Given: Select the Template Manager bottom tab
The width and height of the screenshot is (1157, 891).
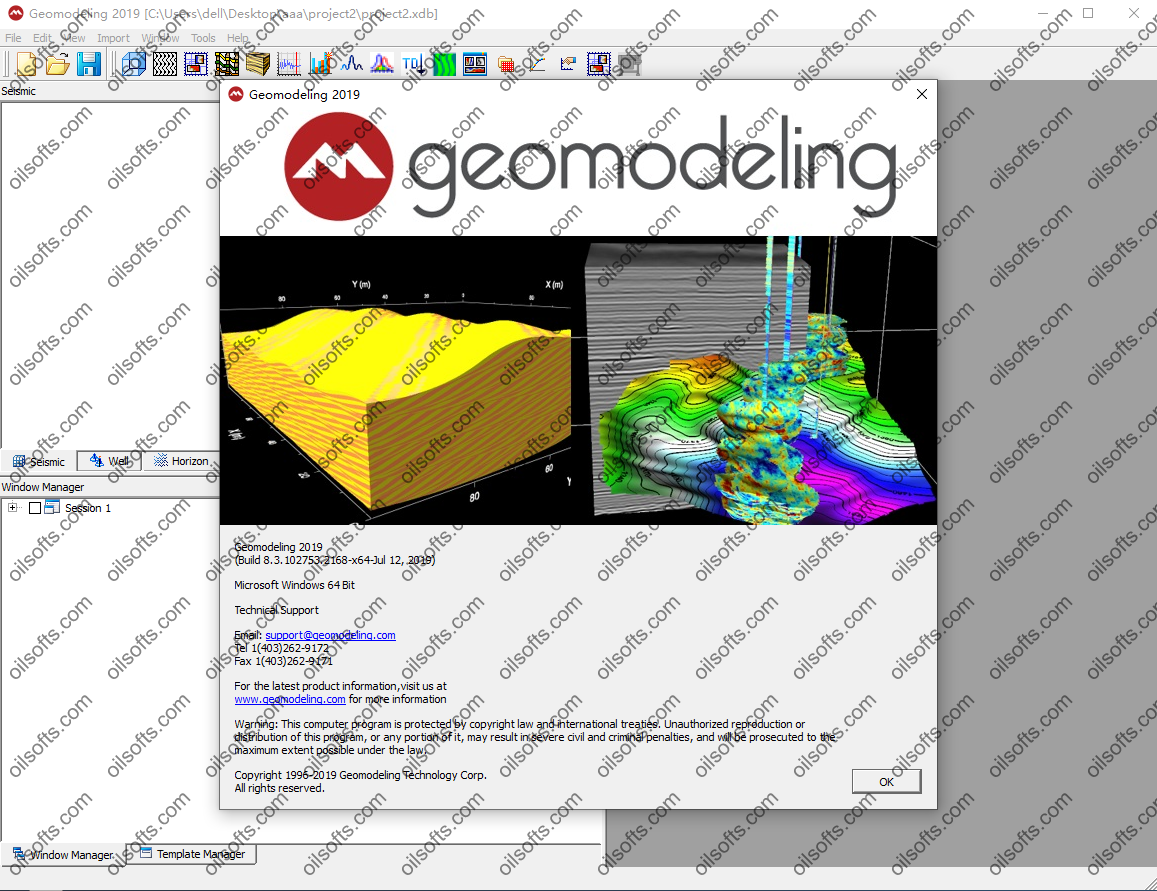Looking at the screenshot, I should click(x=192, y=854).
